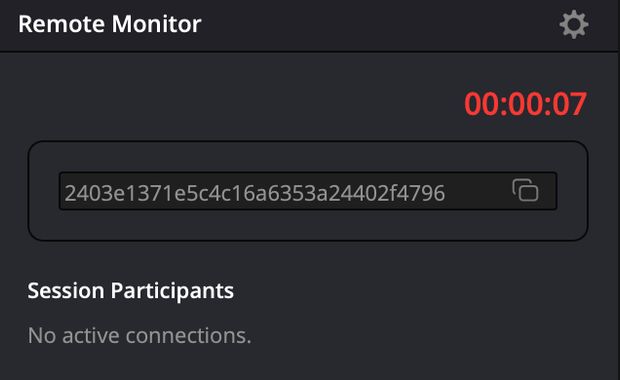The width and height of the screenshot is (620, 380).
Task: Click the gear icon beside Remote Monitor title
Action: pyautogui.click(x=574, y=25)
